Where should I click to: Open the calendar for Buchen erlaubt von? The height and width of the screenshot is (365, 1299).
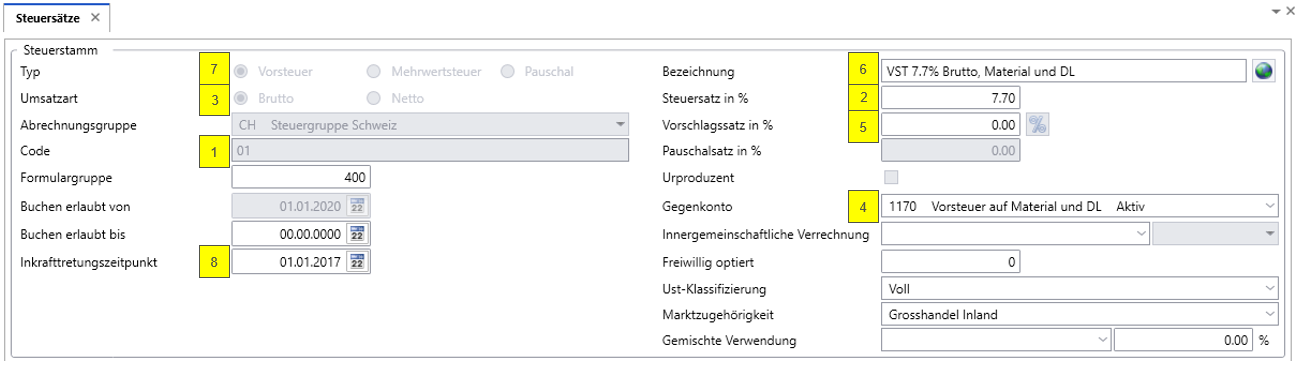pyautogui.click(x=358, y=206)
